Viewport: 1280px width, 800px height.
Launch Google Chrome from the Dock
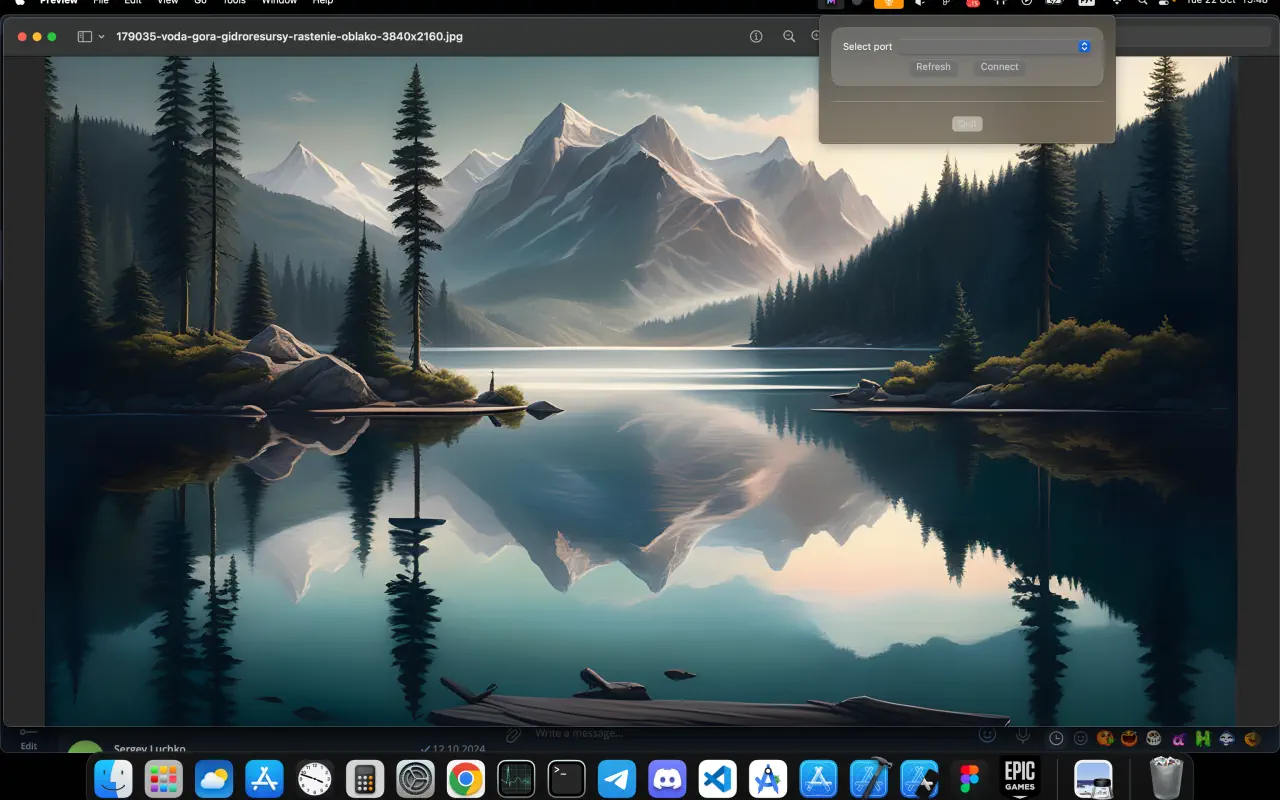coord(465,777)
